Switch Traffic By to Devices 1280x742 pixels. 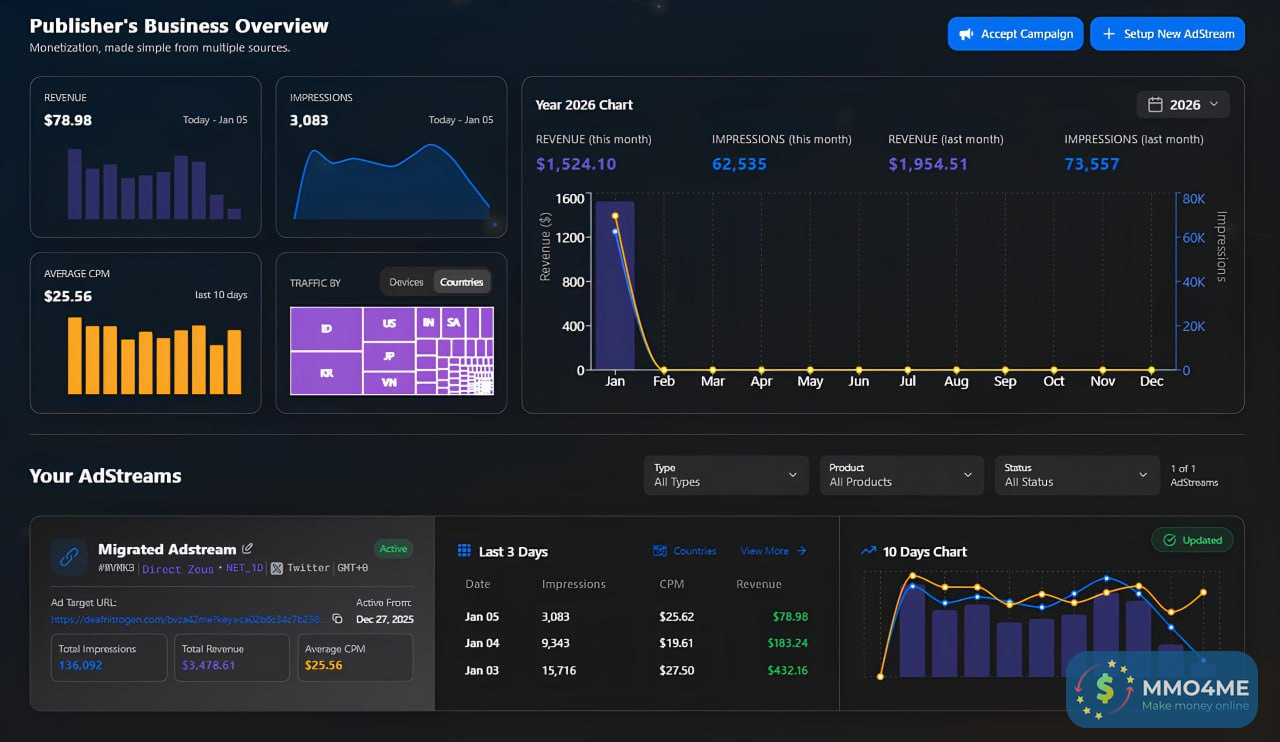click(x=406, y=282)
